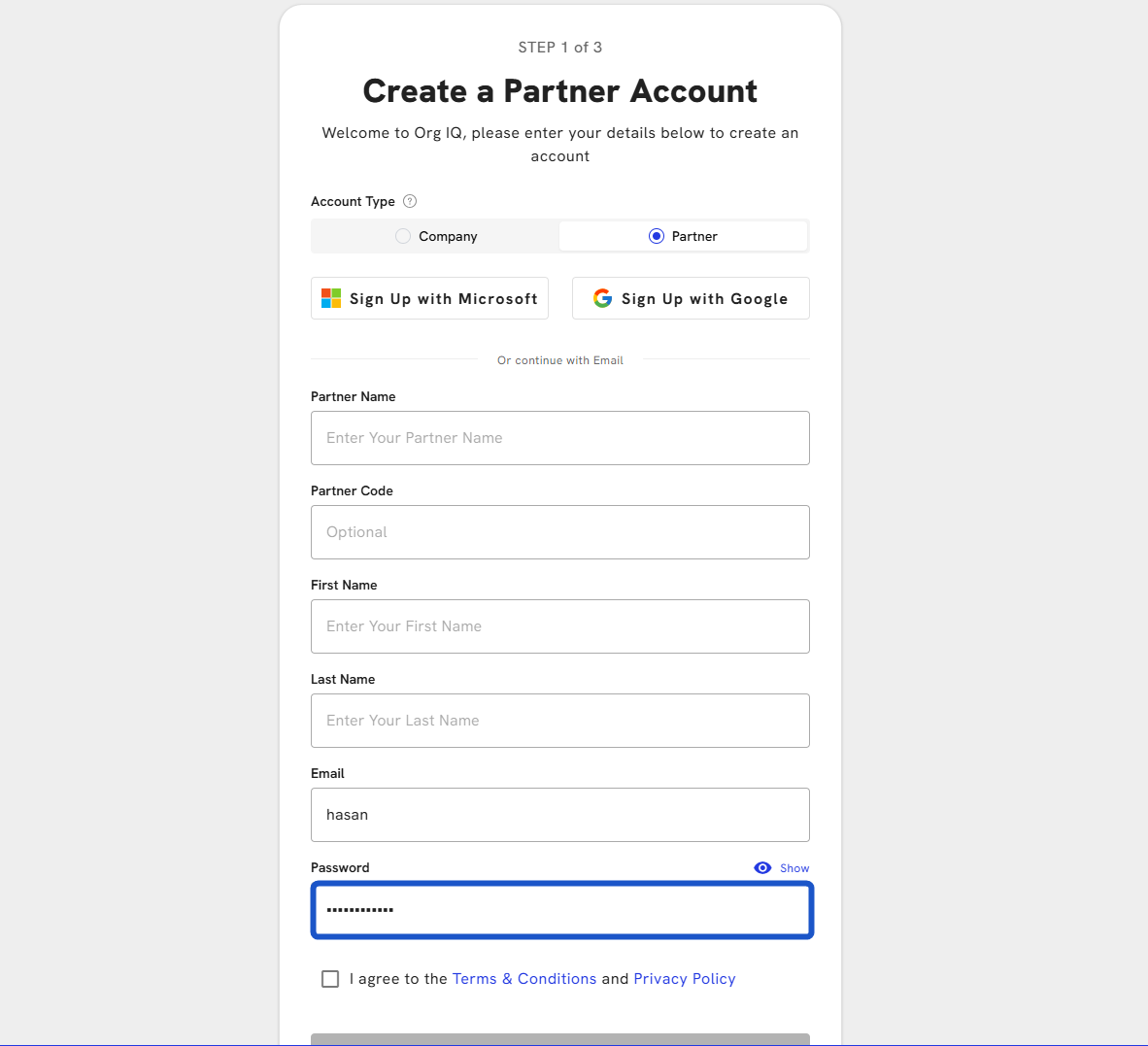The width and height of the screenshot is (1148, 1046).
Task: Click into the optional Partner Code field
Action: click(x=560, y=532)
